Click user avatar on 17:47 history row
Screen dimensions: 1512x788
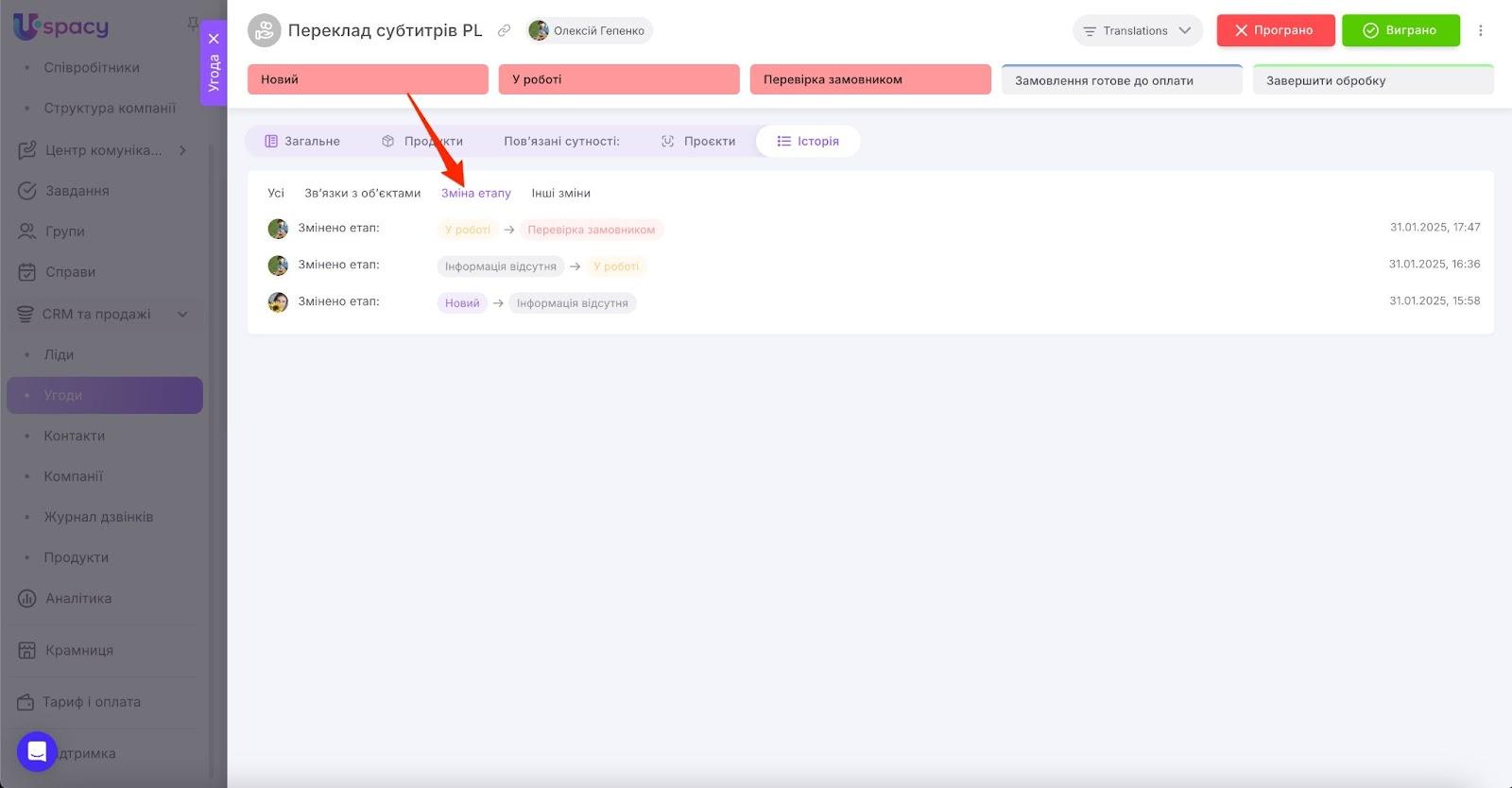278,229
